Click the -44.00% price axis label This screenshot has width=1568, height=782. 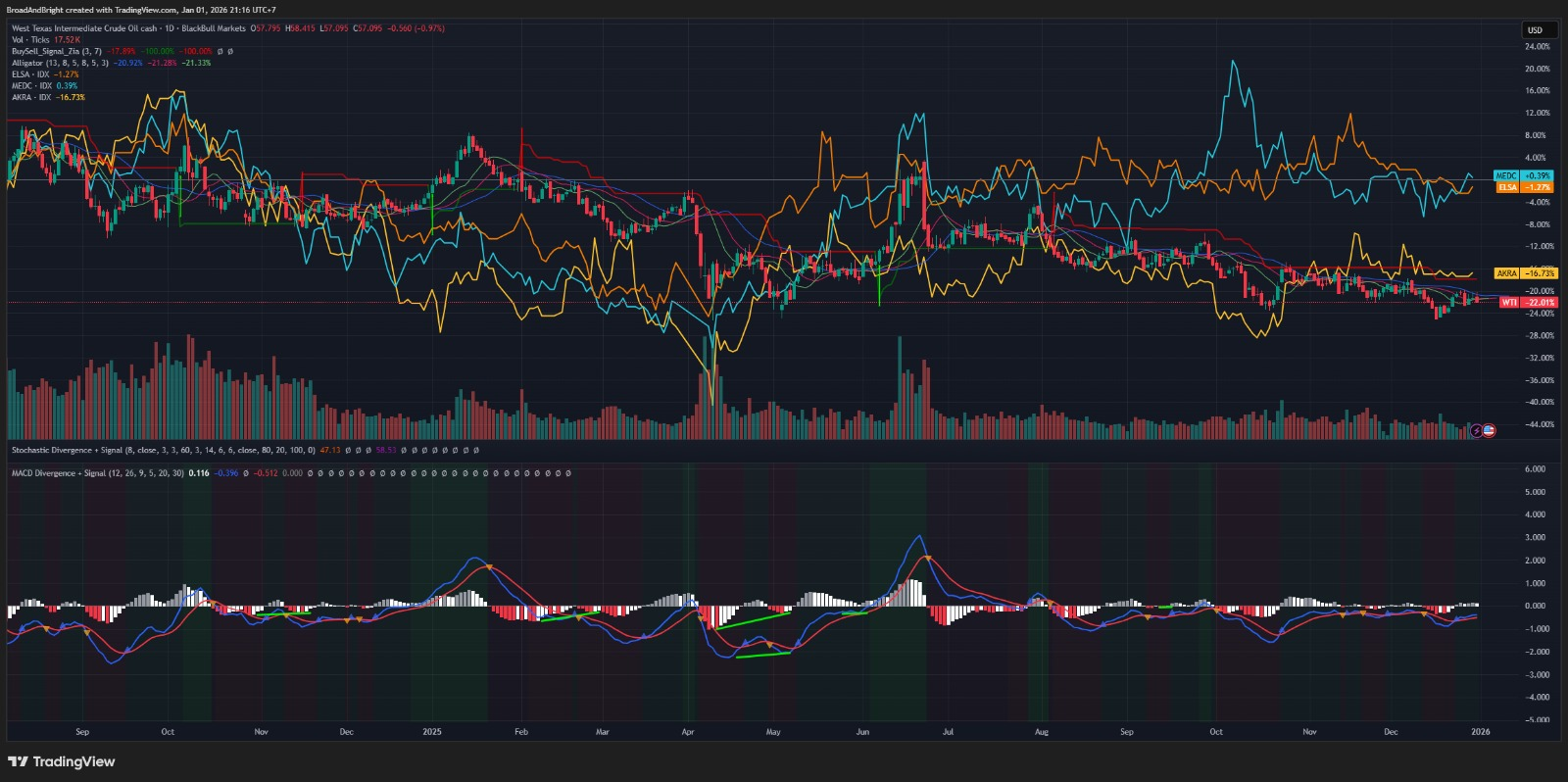tap(1540, 425)
